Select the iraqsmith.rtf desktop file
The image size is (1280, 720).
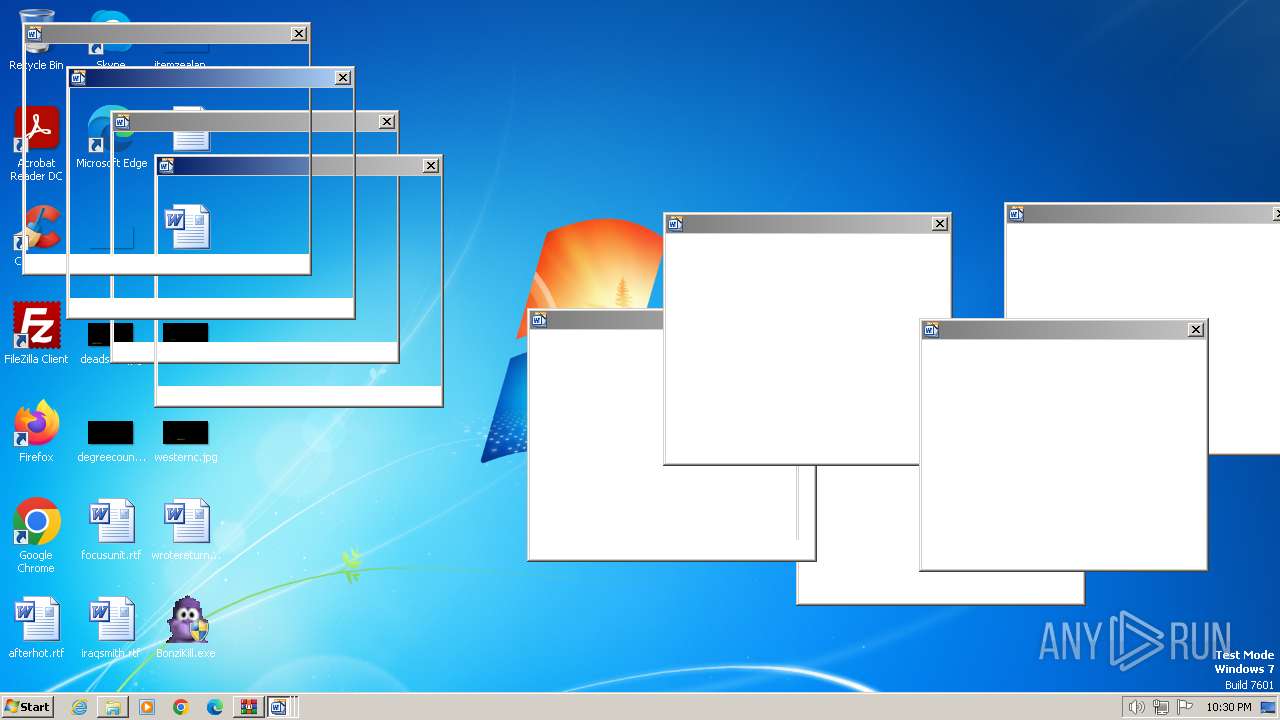coord(111,628)
